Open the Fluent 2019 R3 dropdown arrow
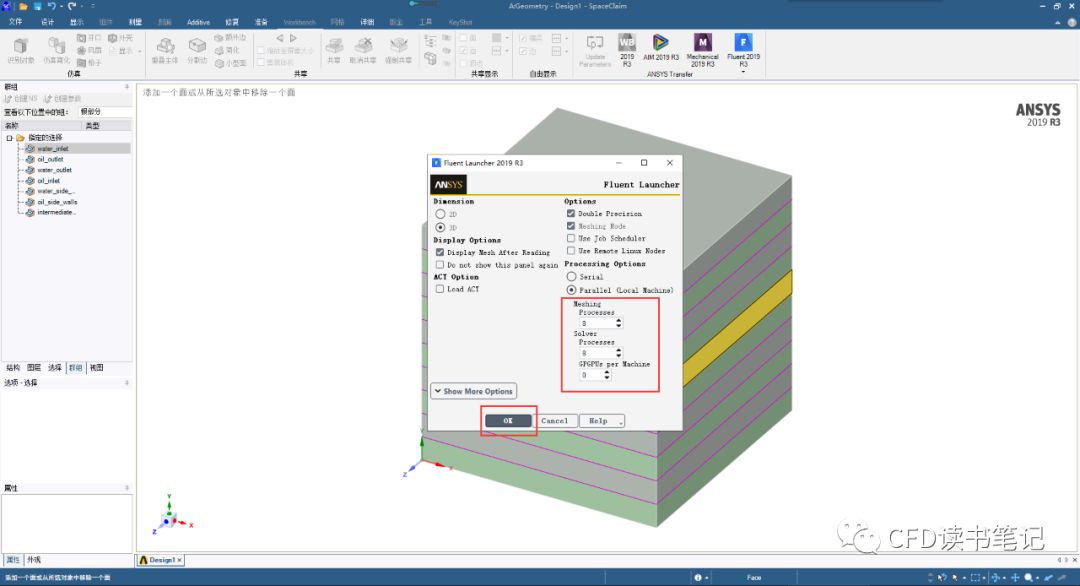Screen dimensions: 1080x586 (x=742, y=71)
